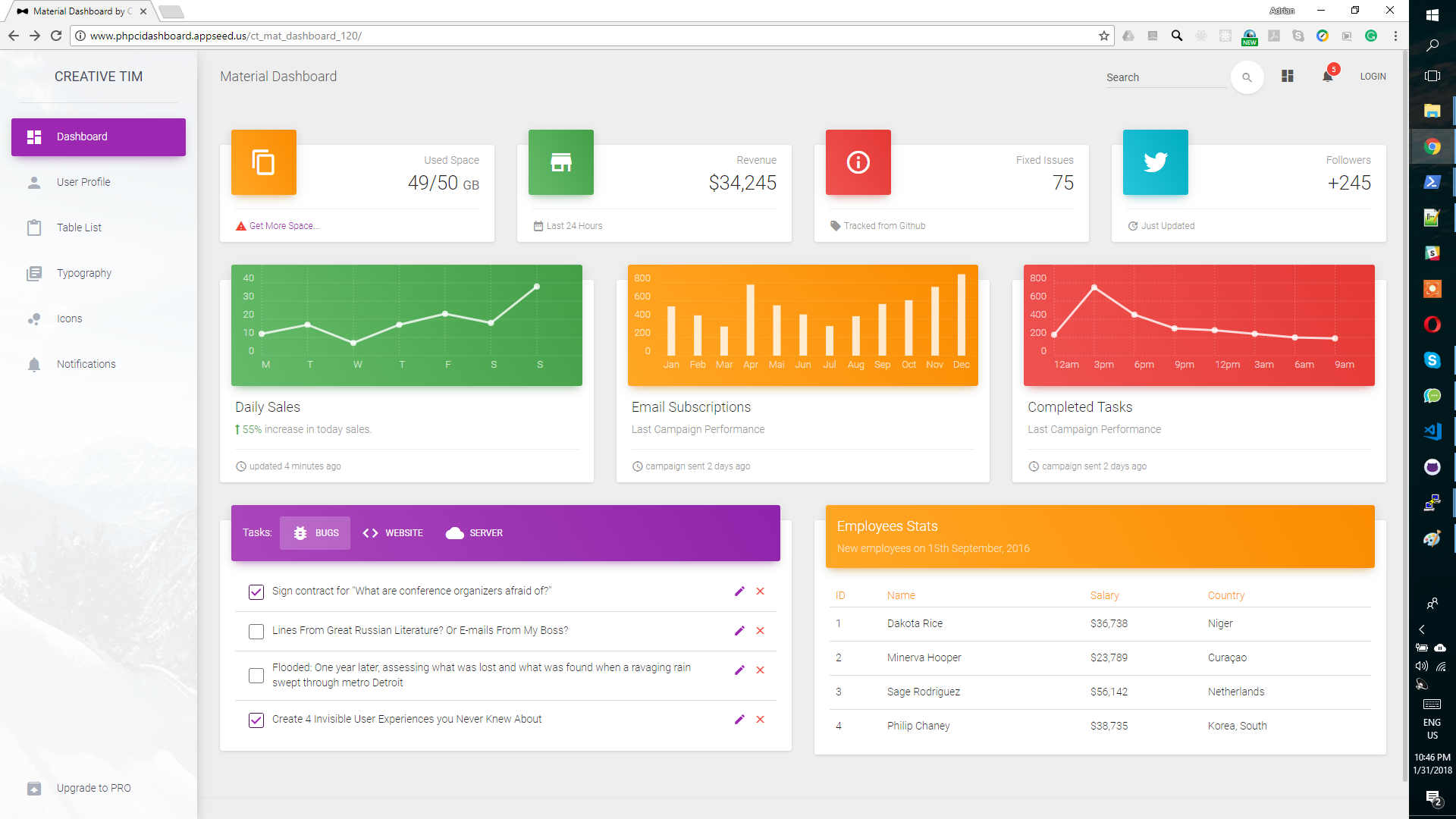Select the Twitter followers icon
This screenshot has width=1456, height=819.
tap(1155, 162)
